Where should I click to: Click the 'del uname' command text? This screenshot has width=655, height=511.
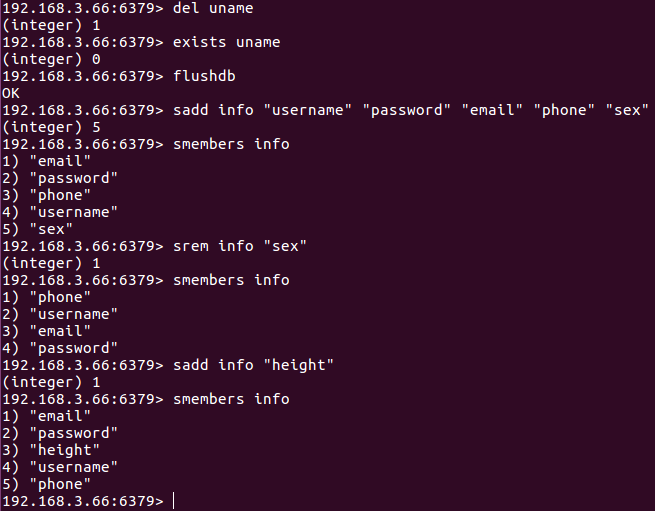pos(213,8)
